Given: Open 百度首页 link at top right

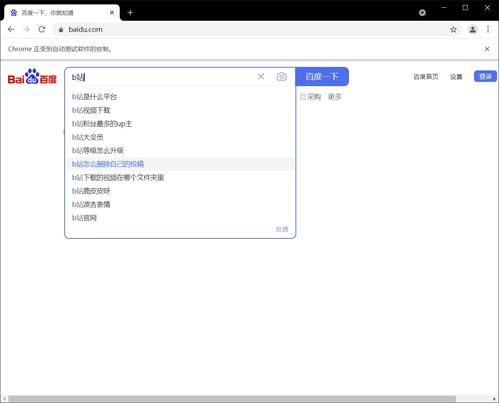Looking at the screenshot, I should click(x=426, y=77).
